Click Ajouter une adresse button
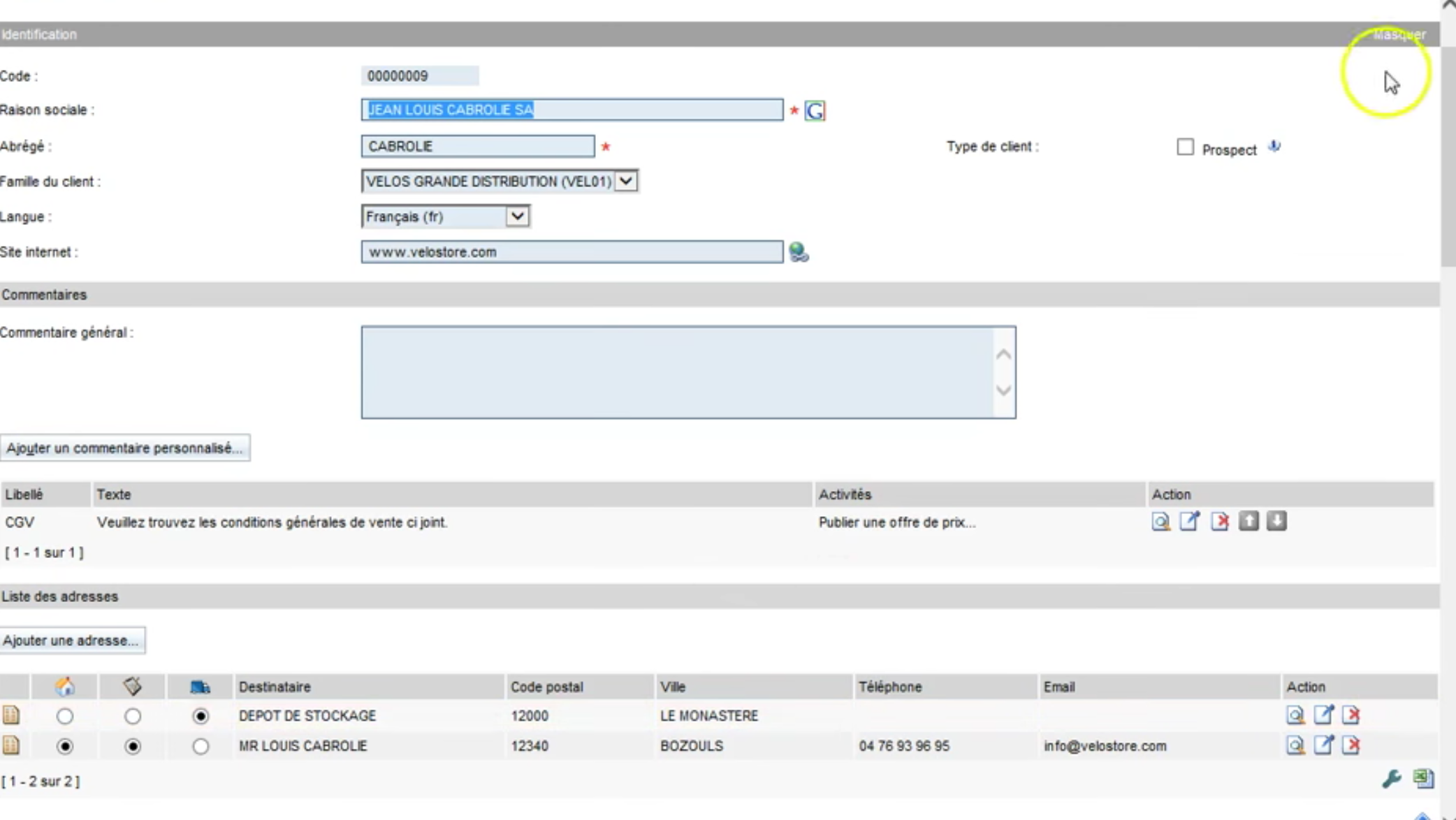Image resolution: width=1456 pixels, height=820 pixels. coord(73,640)
